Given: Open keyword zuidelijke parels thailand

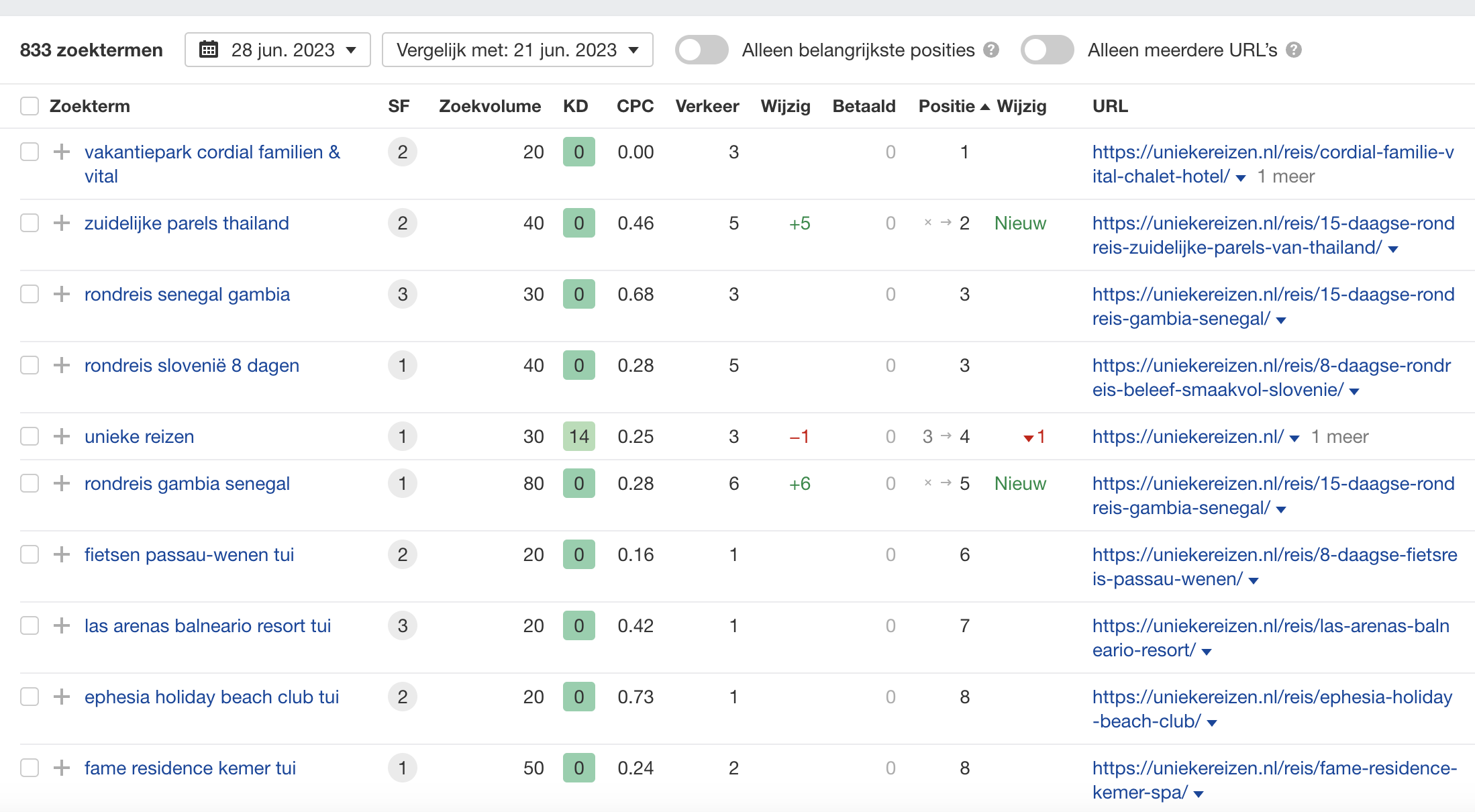Looking at the screenshot, I should pos(187,223).
